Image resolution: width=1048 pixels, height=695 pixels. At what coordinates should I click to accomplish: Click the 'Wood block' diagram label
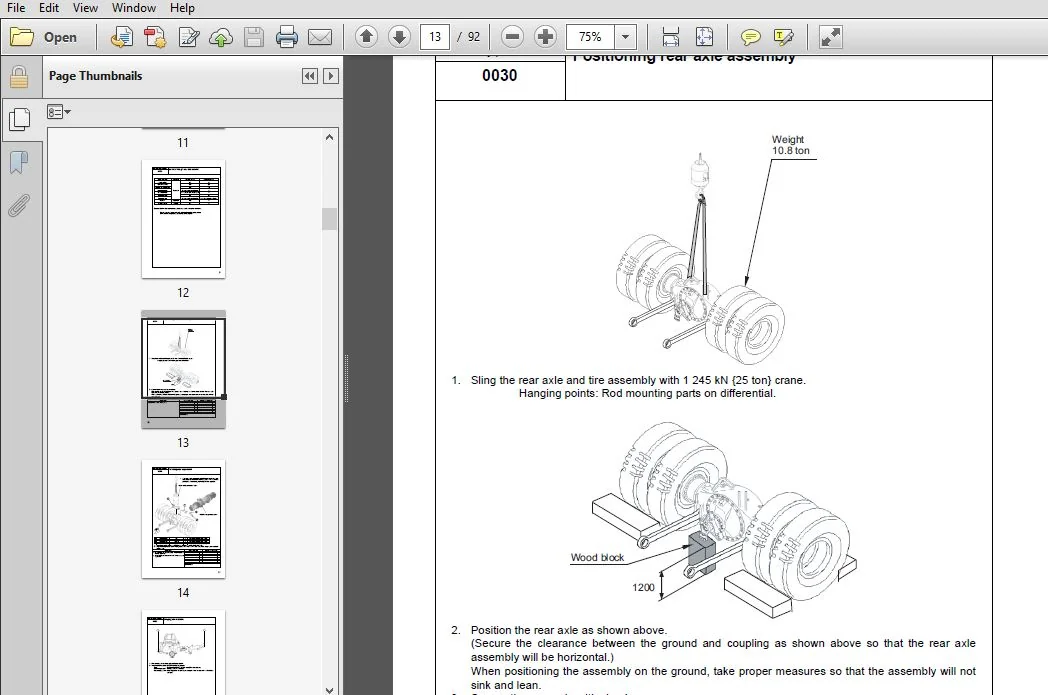coord(597,557)
